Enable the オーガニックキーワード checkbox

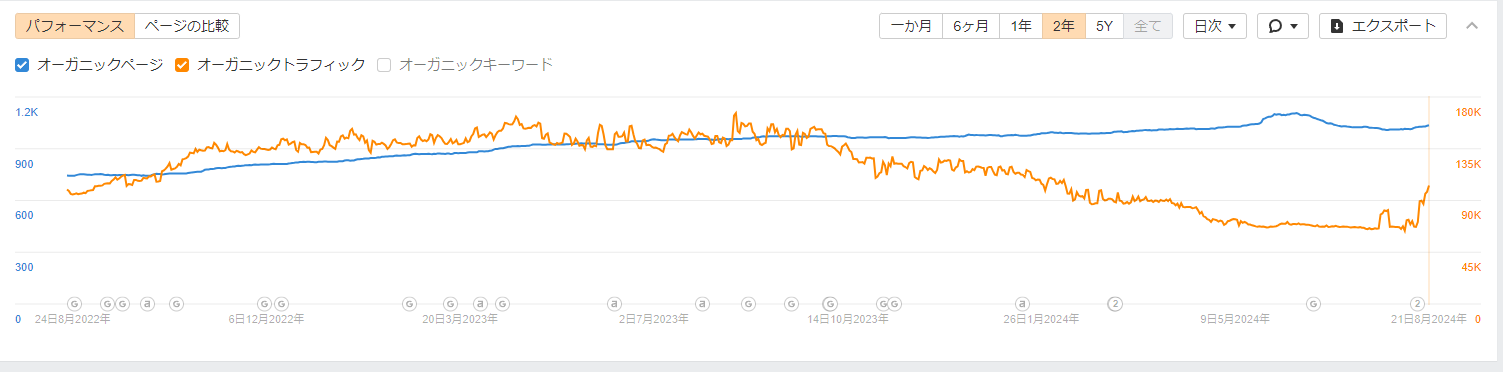point(384,65)
